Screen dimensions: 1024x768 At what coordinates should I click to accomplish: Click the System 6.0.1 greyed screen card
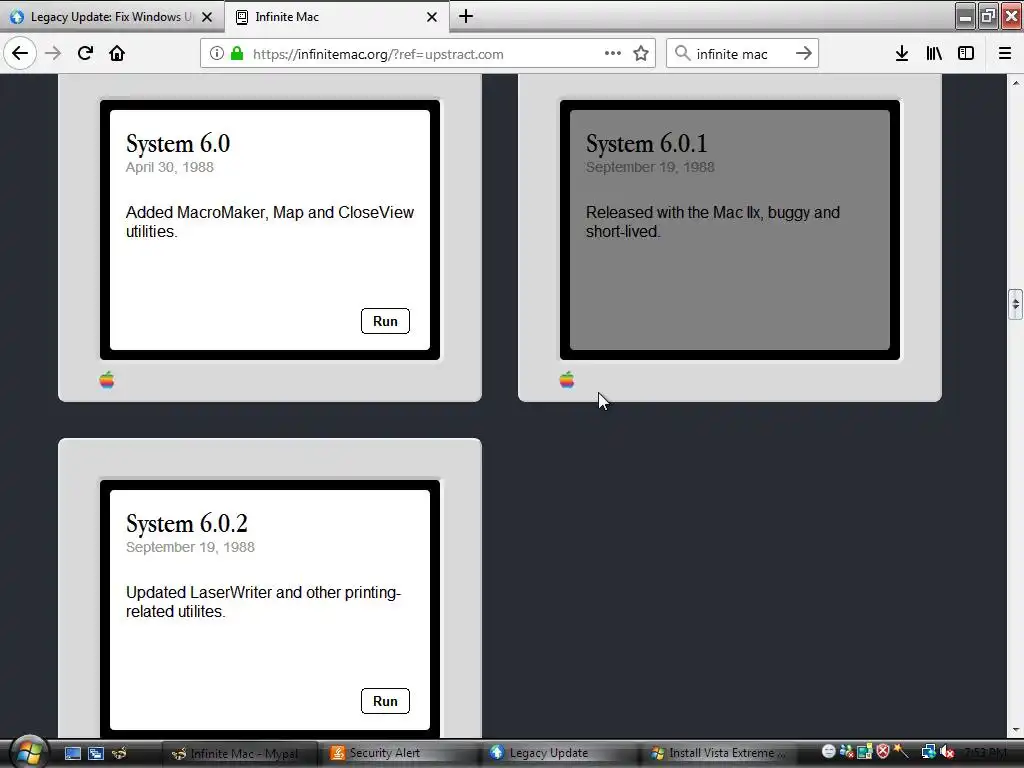(x=729, y=230)
